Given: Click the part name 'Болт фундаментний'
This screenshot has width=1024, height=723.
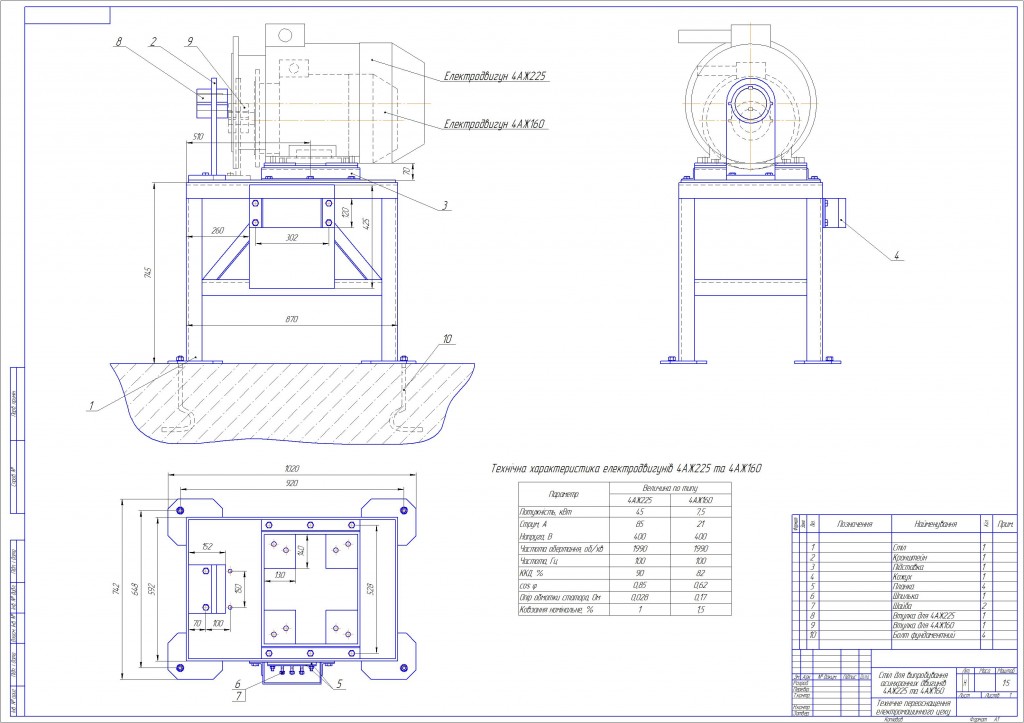Looking at the screenshot, I should click(x=923, y=635).
